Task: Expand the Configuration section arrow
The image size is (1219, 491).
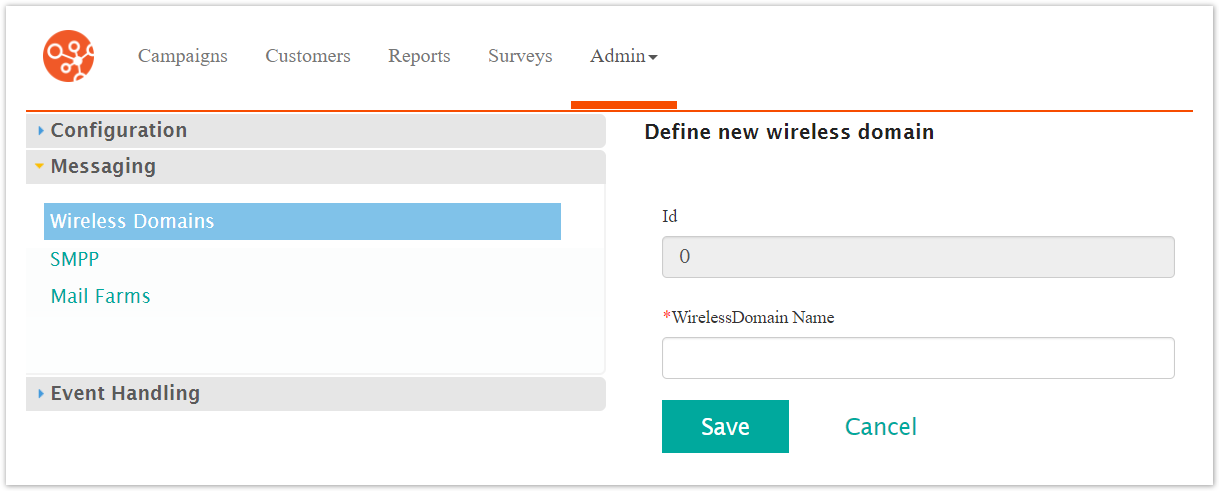Action: point(41,131)
